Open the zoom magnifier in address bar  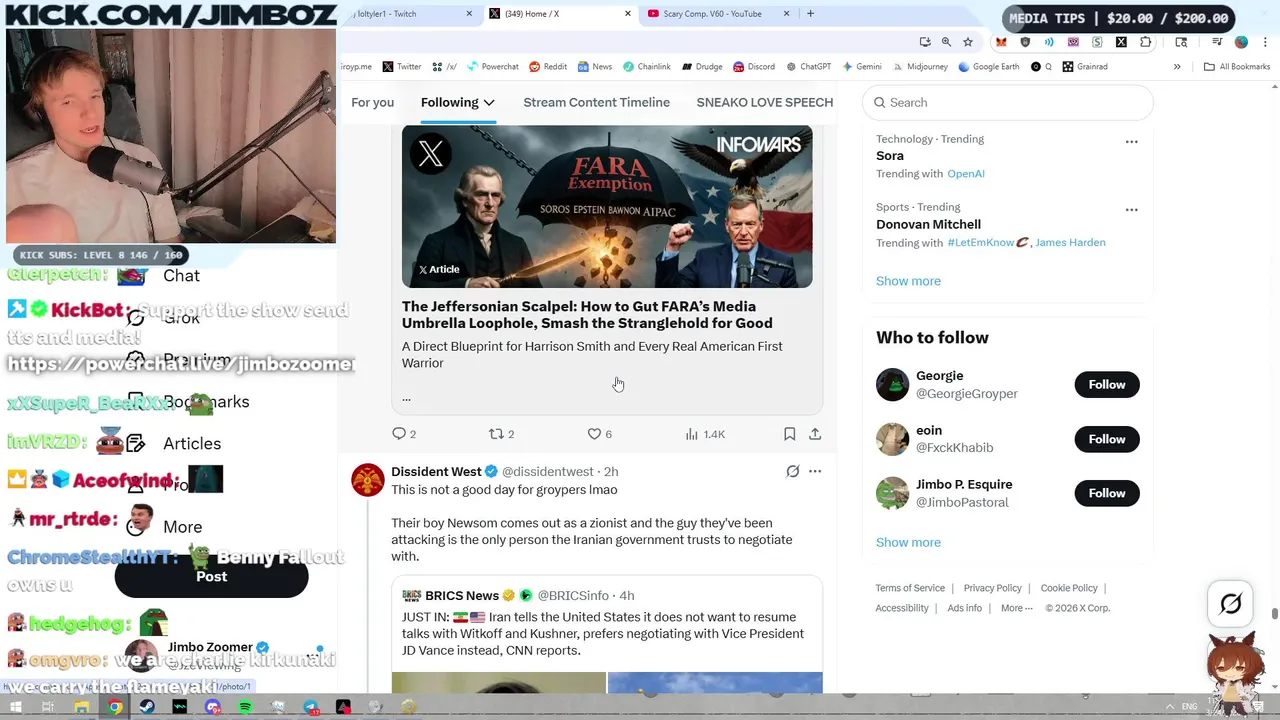pyautogui.click(x=946, y=42)
